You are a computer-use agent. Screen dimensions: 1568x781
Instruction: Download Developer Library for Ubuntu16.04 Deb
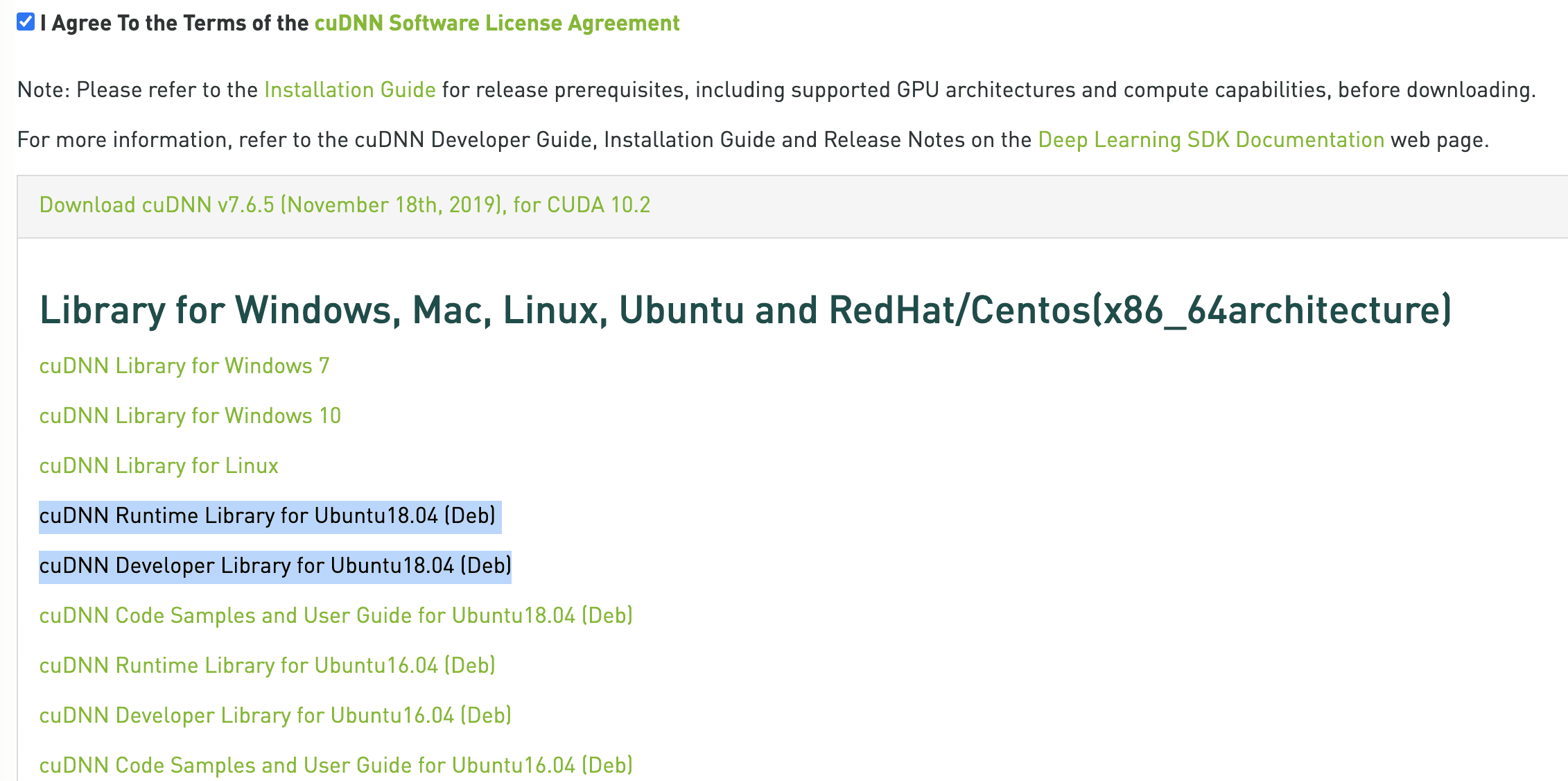click(x=275, y=716)
